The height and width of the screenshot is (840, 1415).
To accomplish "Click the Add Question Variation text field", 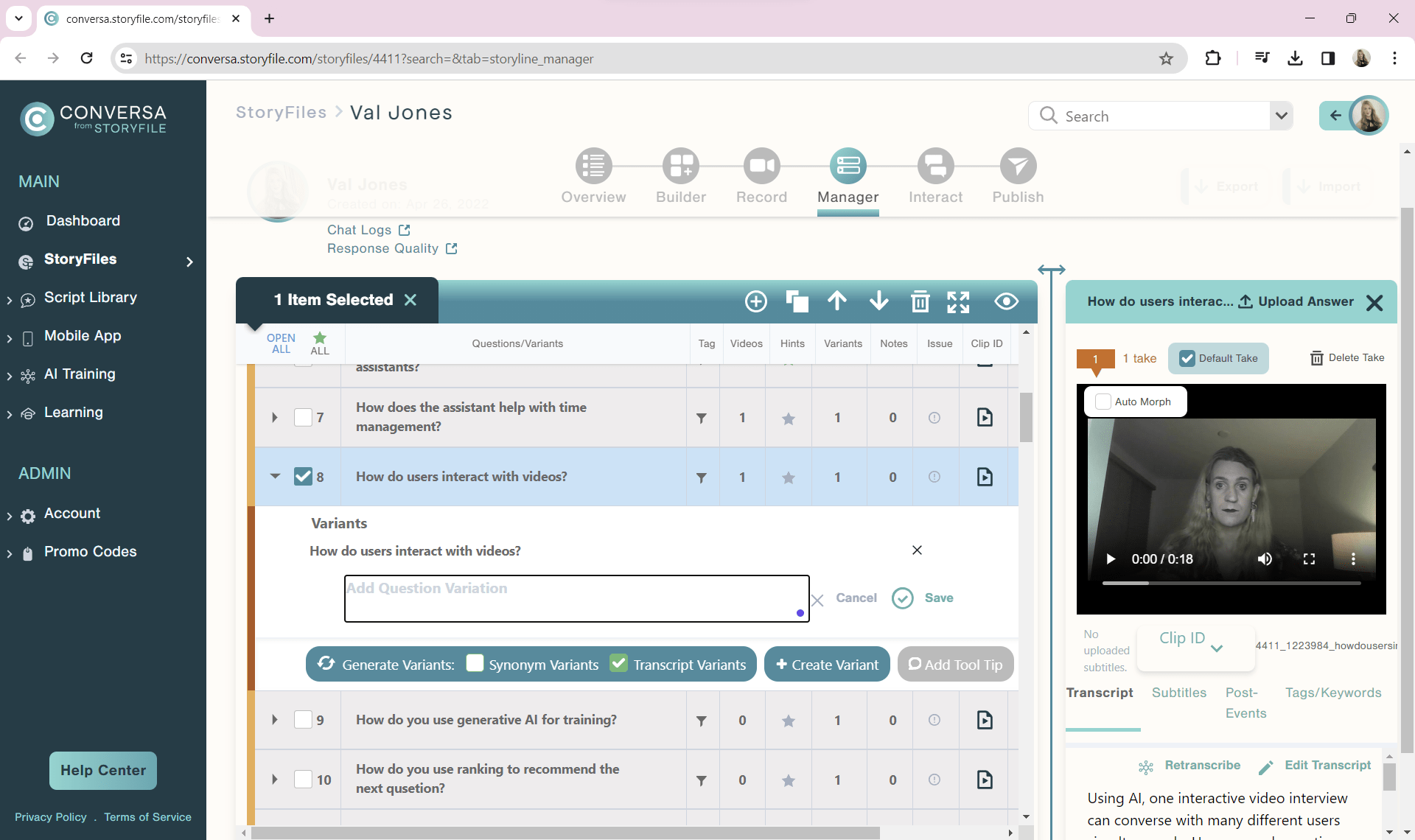I will [576, 598].
